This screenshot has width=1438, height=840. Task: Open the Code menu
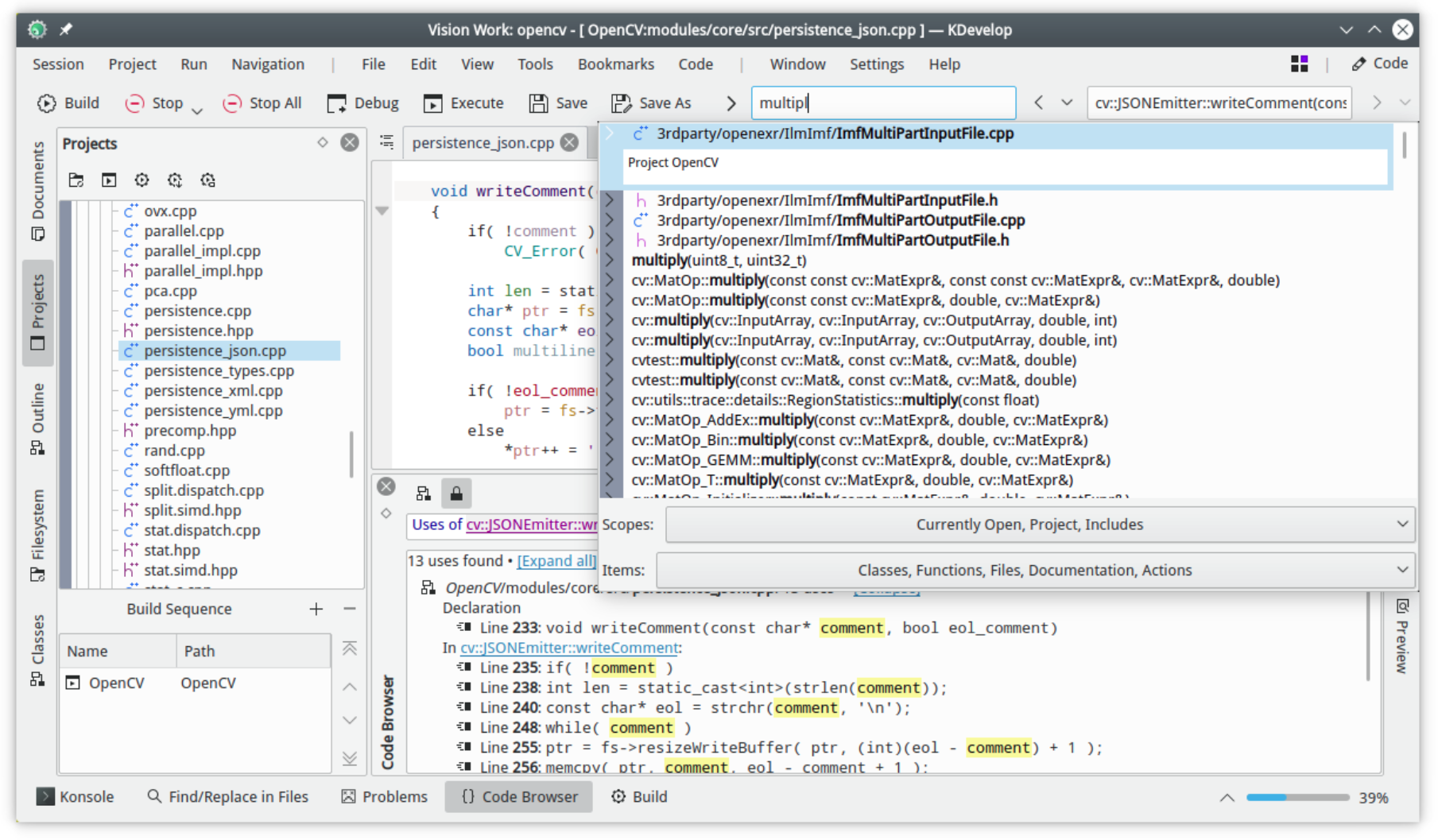coord(696,64)
